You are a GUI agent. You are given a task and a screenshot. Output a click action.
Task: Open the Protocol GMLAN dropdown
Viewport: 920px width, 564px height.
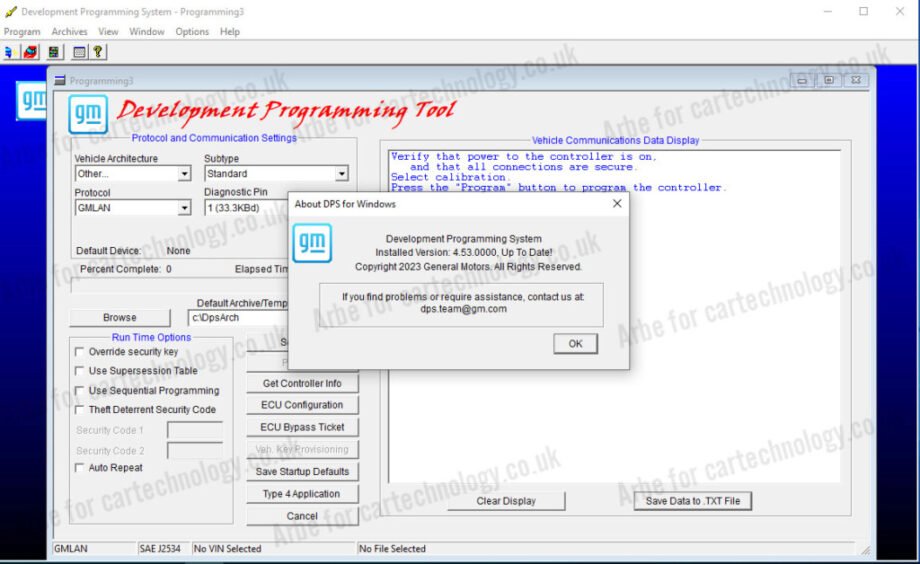coord(184,208)
